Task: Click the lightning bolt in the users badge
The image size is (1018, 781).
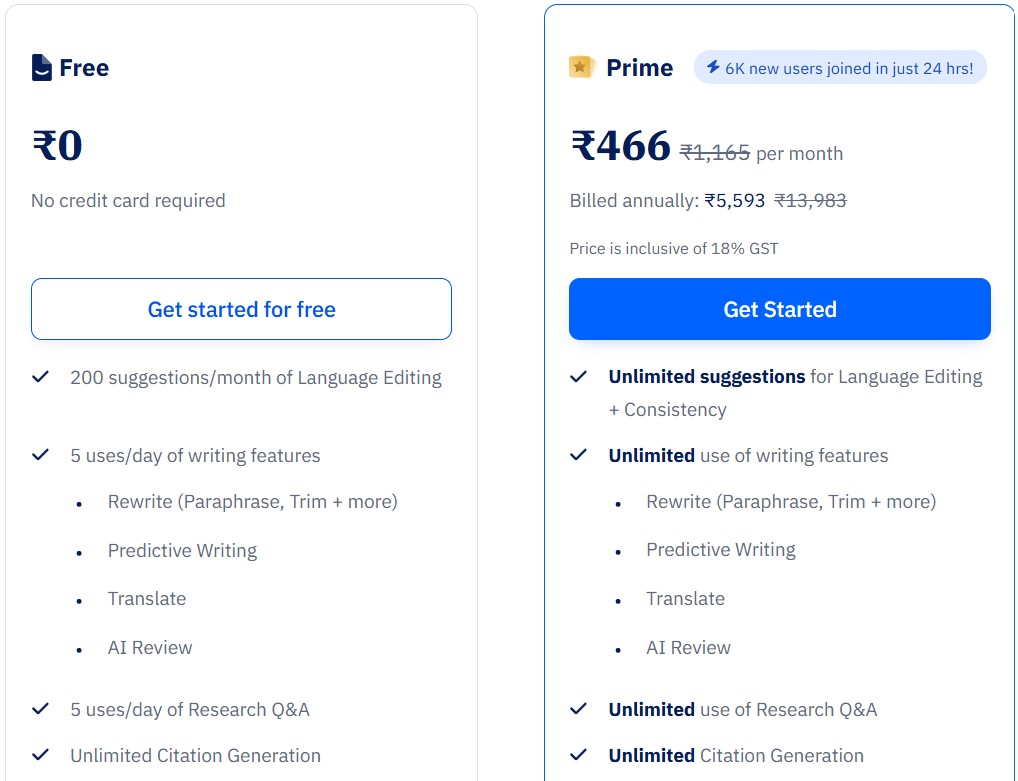Action: 712,68
